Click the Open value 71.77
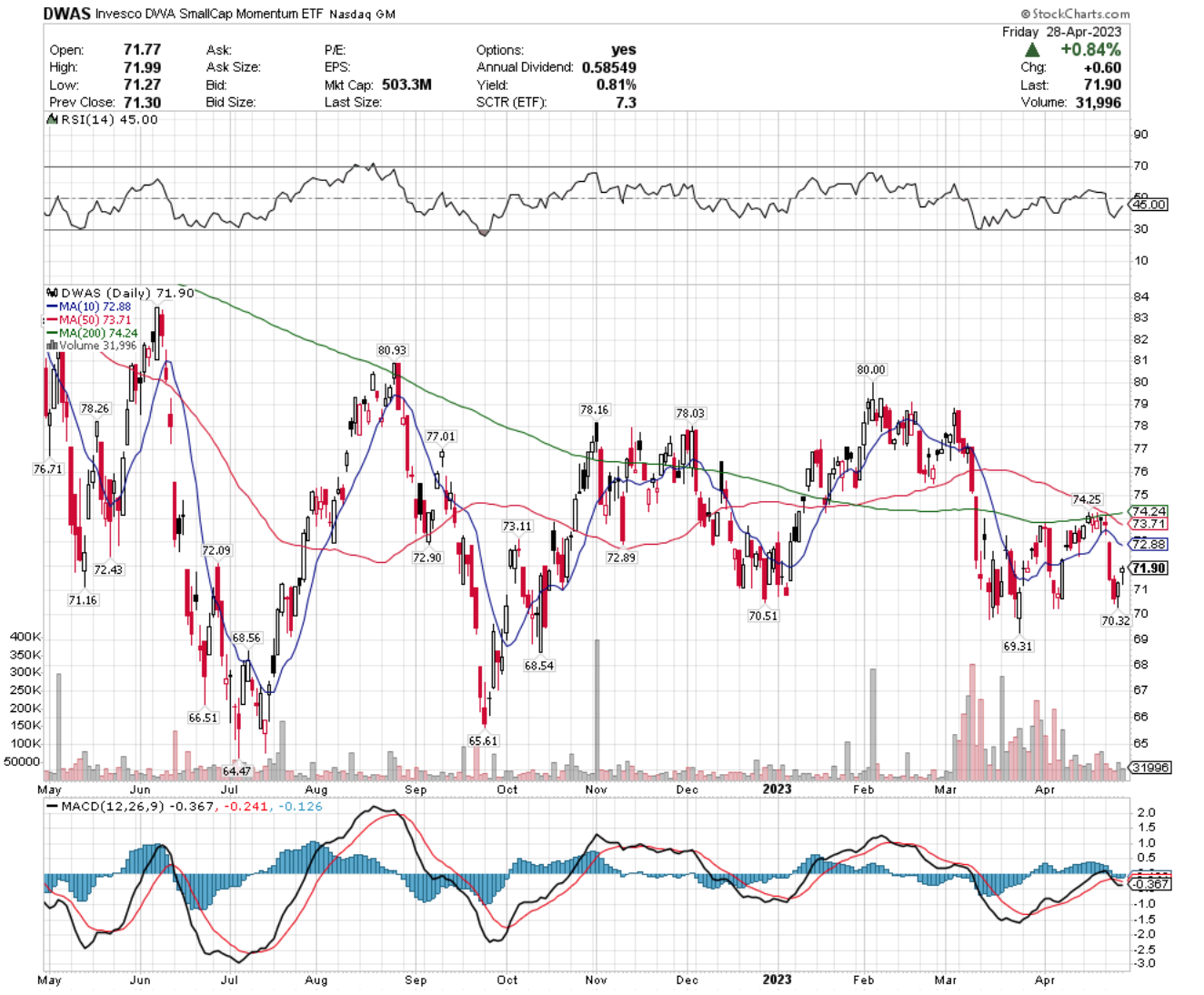The height and width of the screenshot is (995, 1204). [142, 50]
